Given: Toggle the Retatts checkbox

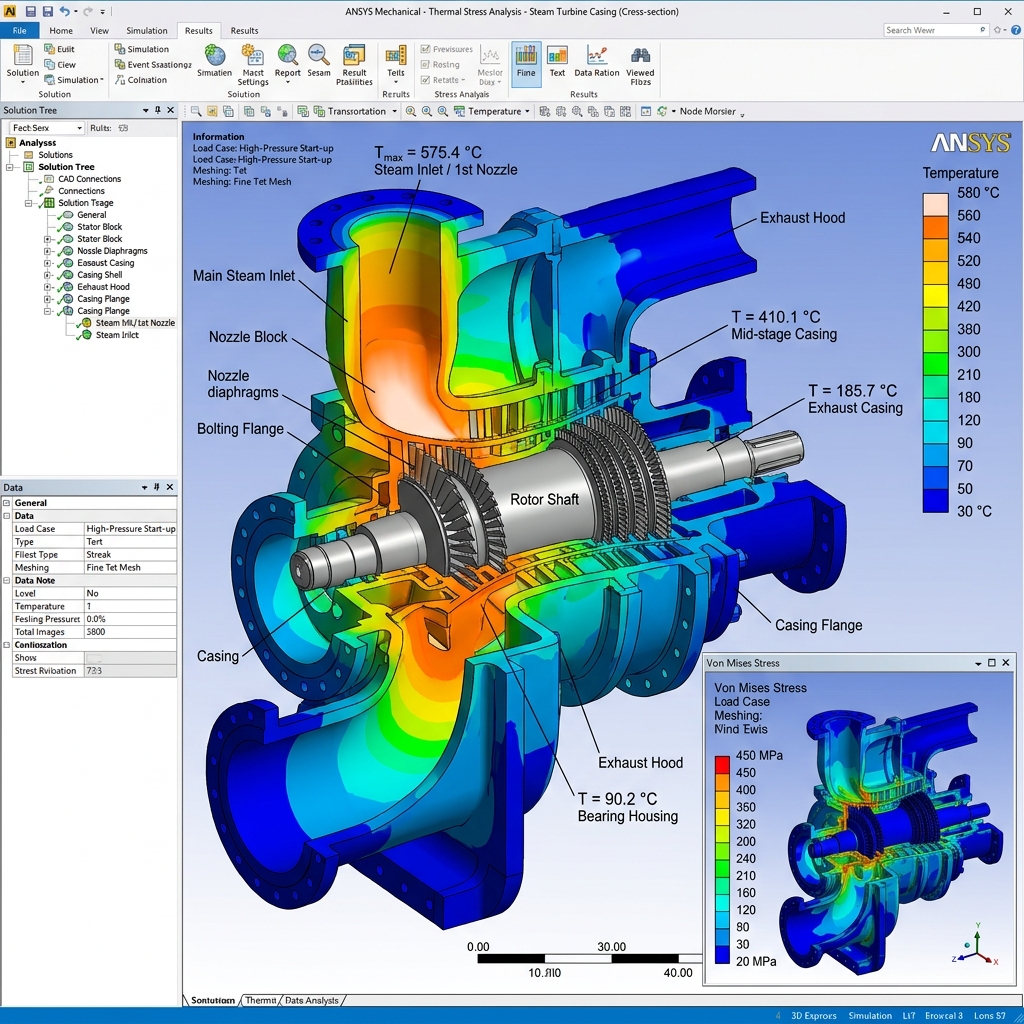Looking at the screenshot, I should 425,80.
